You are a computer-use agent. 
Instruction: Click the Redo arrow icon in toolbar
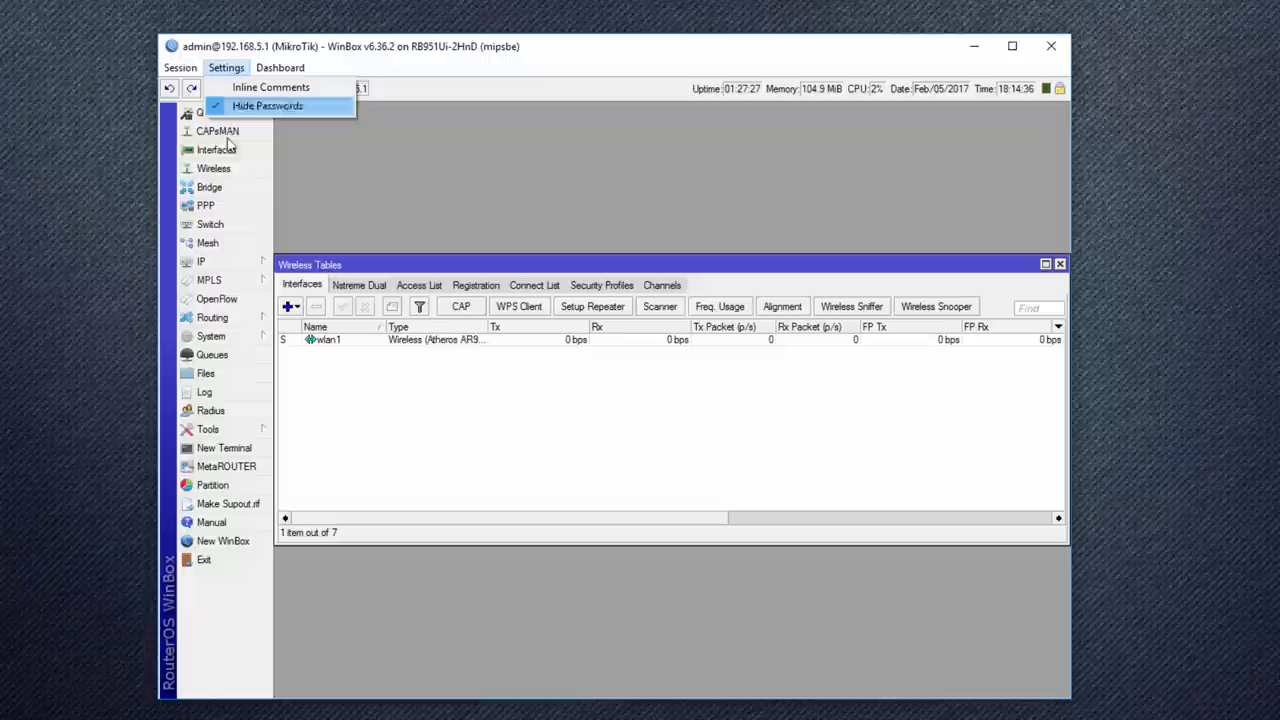(x=191, y=88)
